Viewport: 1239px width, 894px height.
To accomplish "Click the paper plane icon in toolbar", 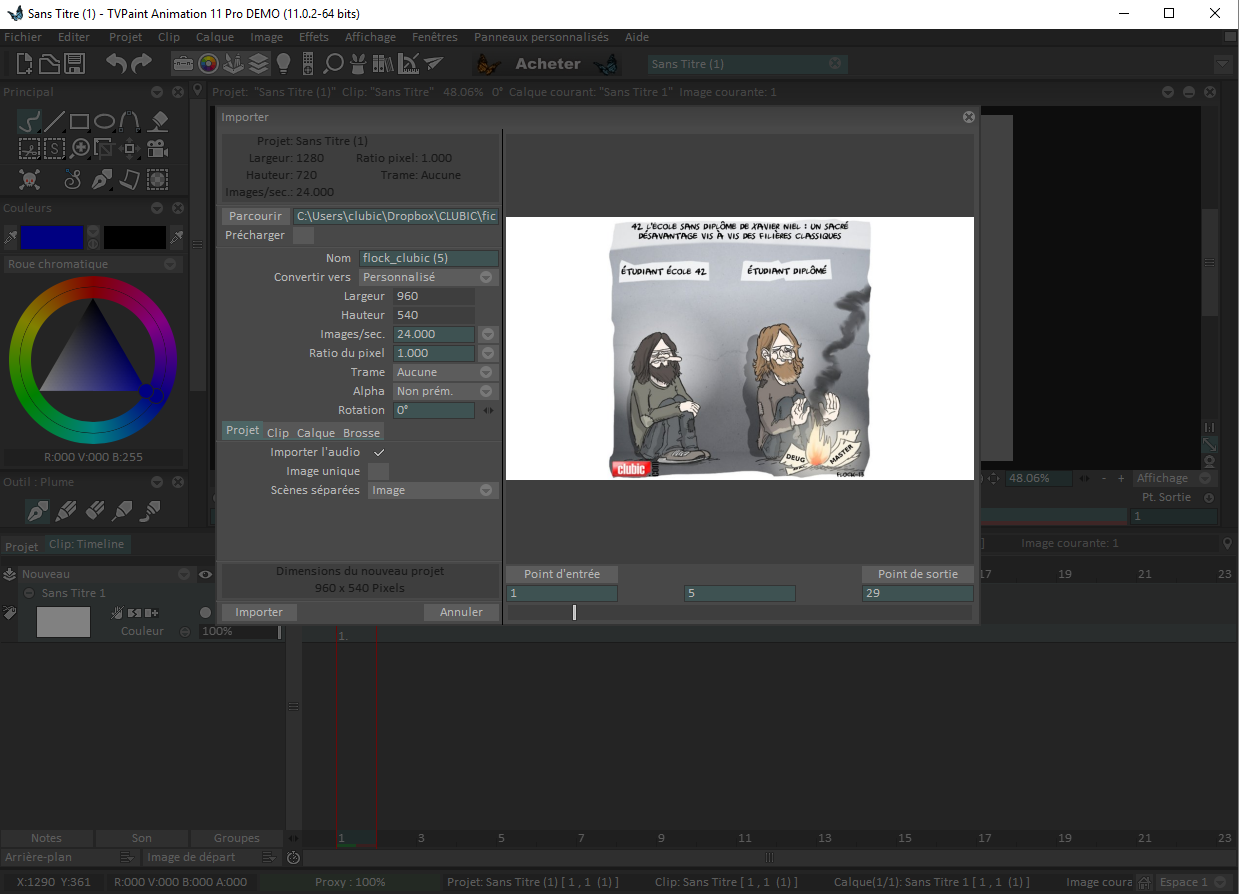I will click(x=433, y=64).
